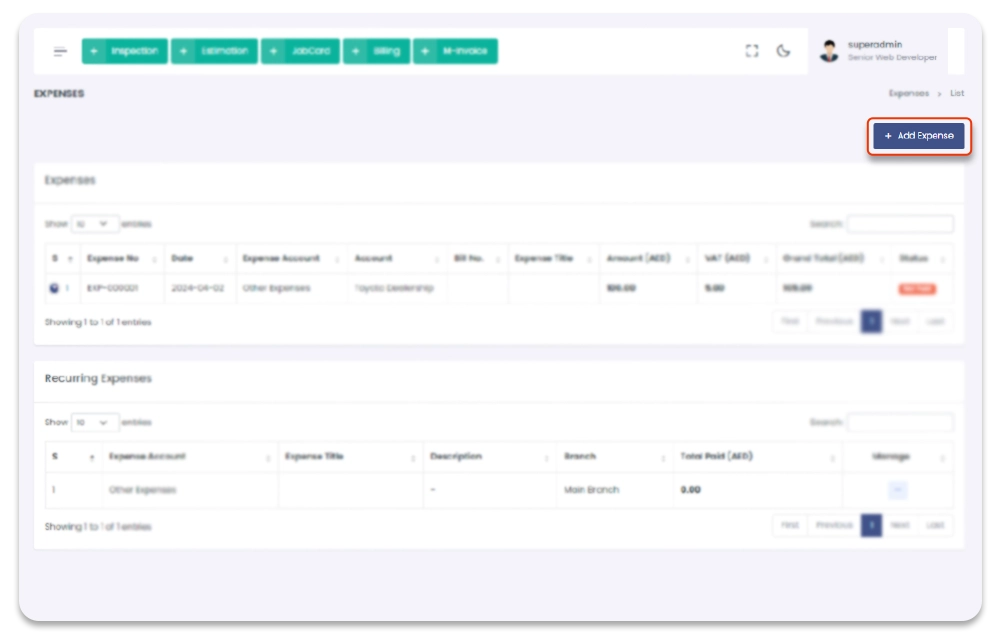Expand row details icon for EXP-000001
Viewport: 1000px width, 633px height.
tap(53, 288)
